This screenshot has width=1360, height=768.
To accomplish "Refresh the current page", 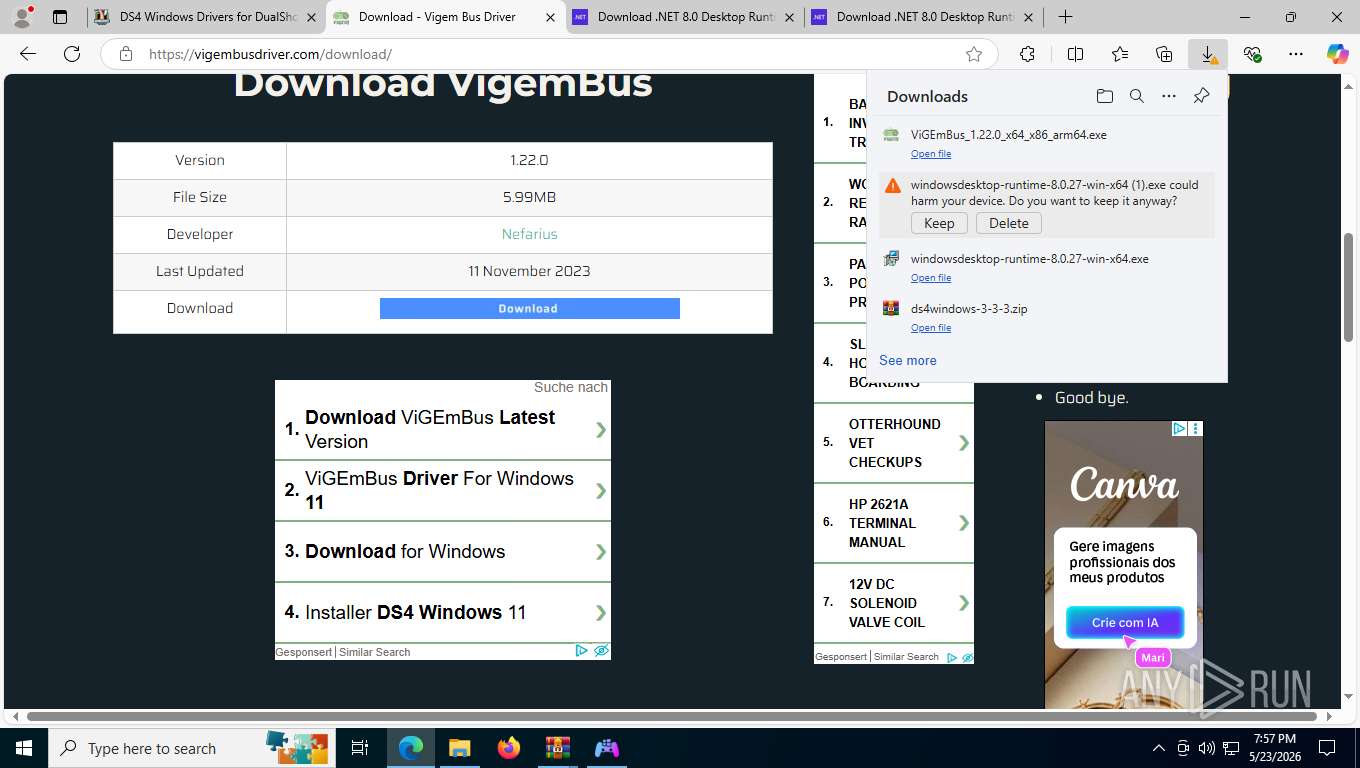I will tap(72, 54).
